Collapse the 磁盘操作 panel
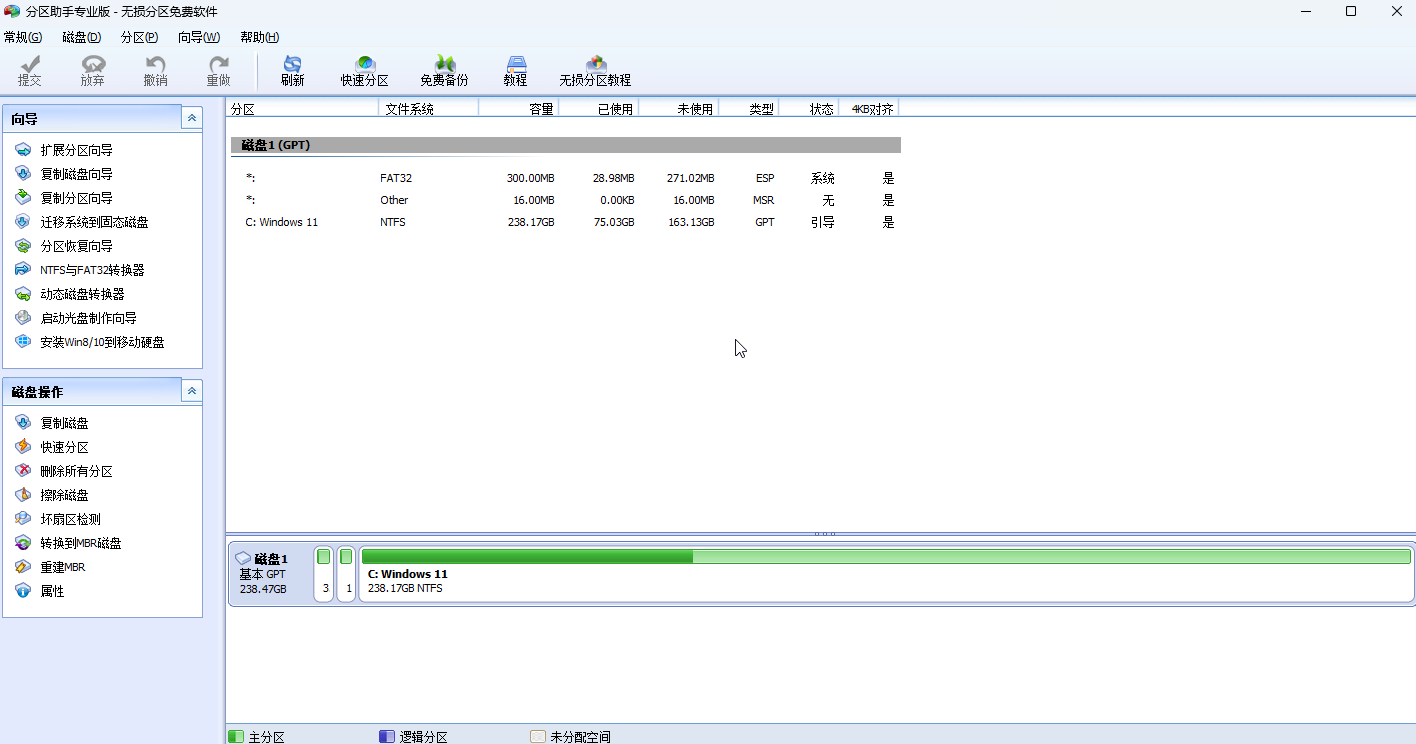 (x=191, y=391)
